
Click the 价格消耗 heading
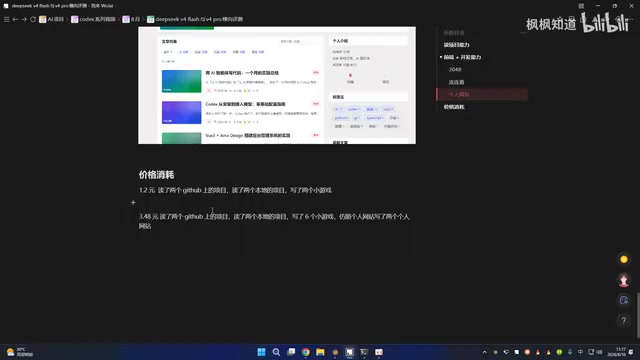(x=156, y=175)
